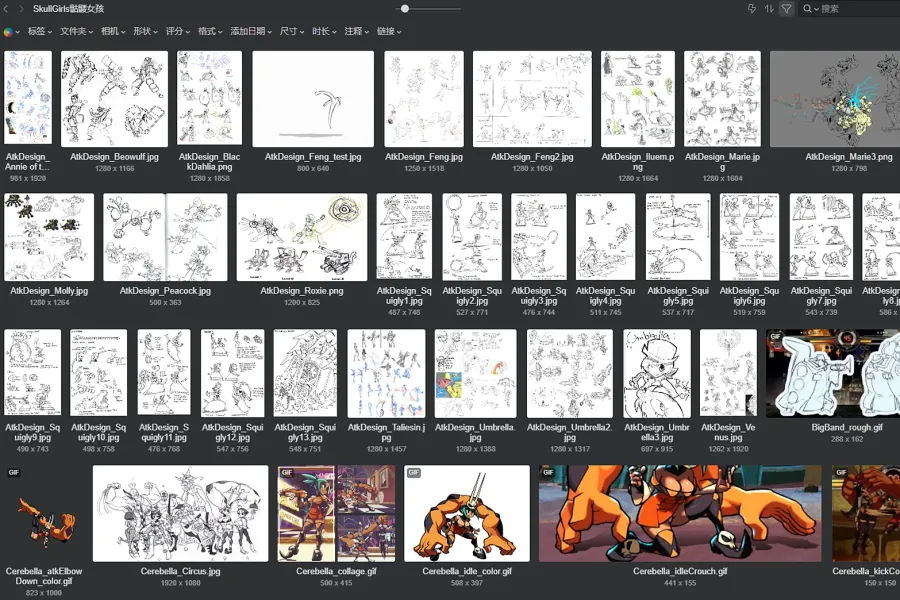Click the thumbnail size zoom slider
The width and height of the screenshot is (900, 600).
[404, 9]
